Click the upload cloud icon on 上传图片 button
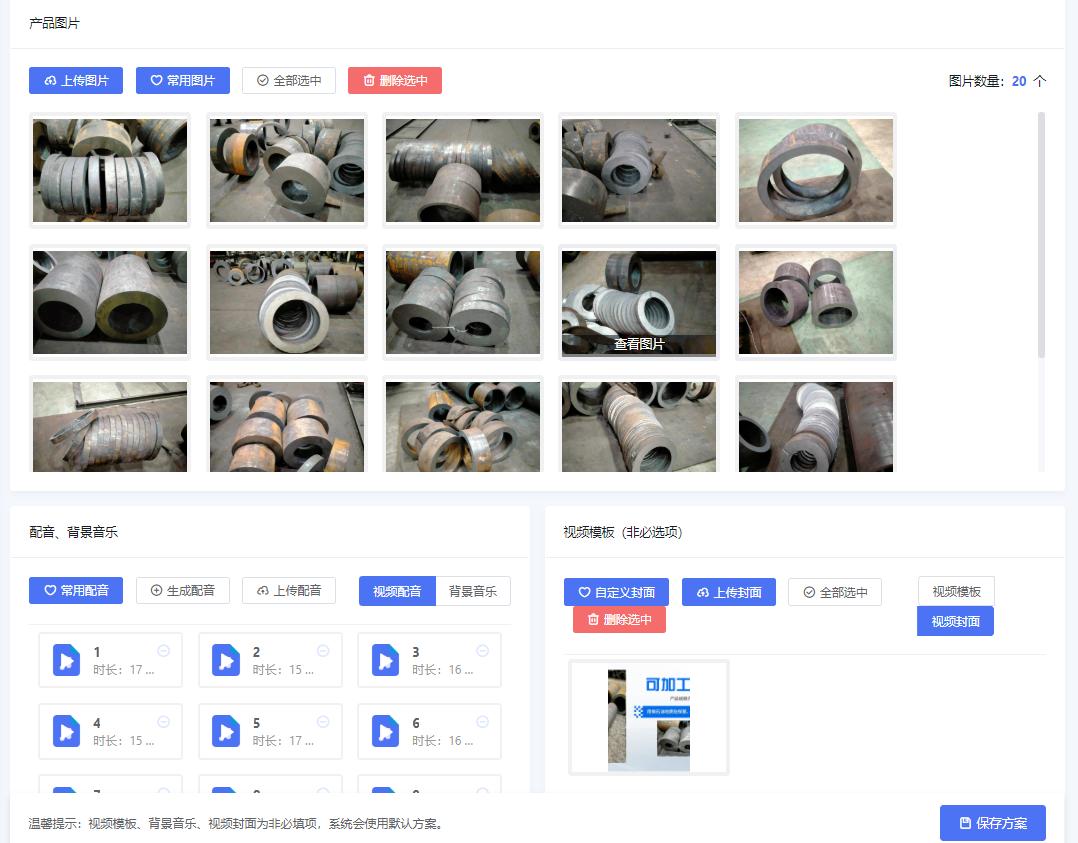 pos(48,80)
